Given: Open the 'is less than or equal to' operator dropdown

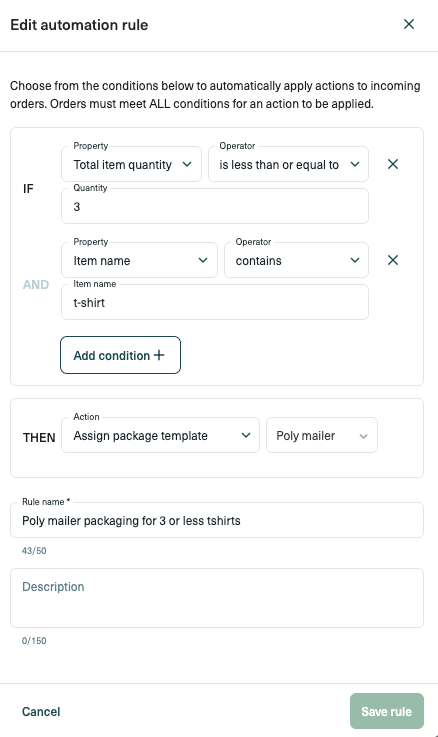Looking at the screenshot, I should 288,164.
